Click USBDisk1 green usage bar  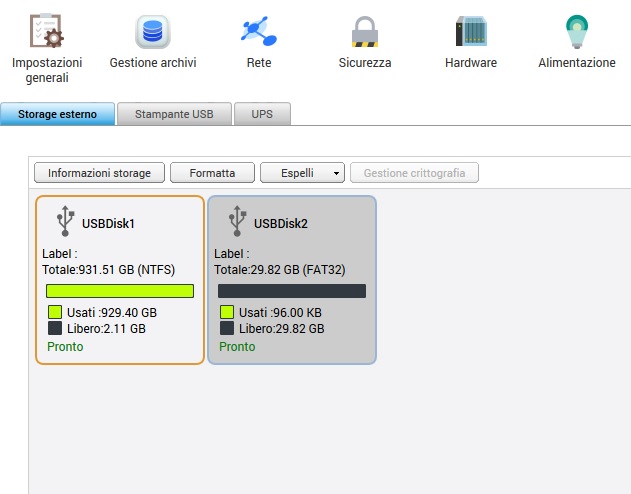coord(119,291)
